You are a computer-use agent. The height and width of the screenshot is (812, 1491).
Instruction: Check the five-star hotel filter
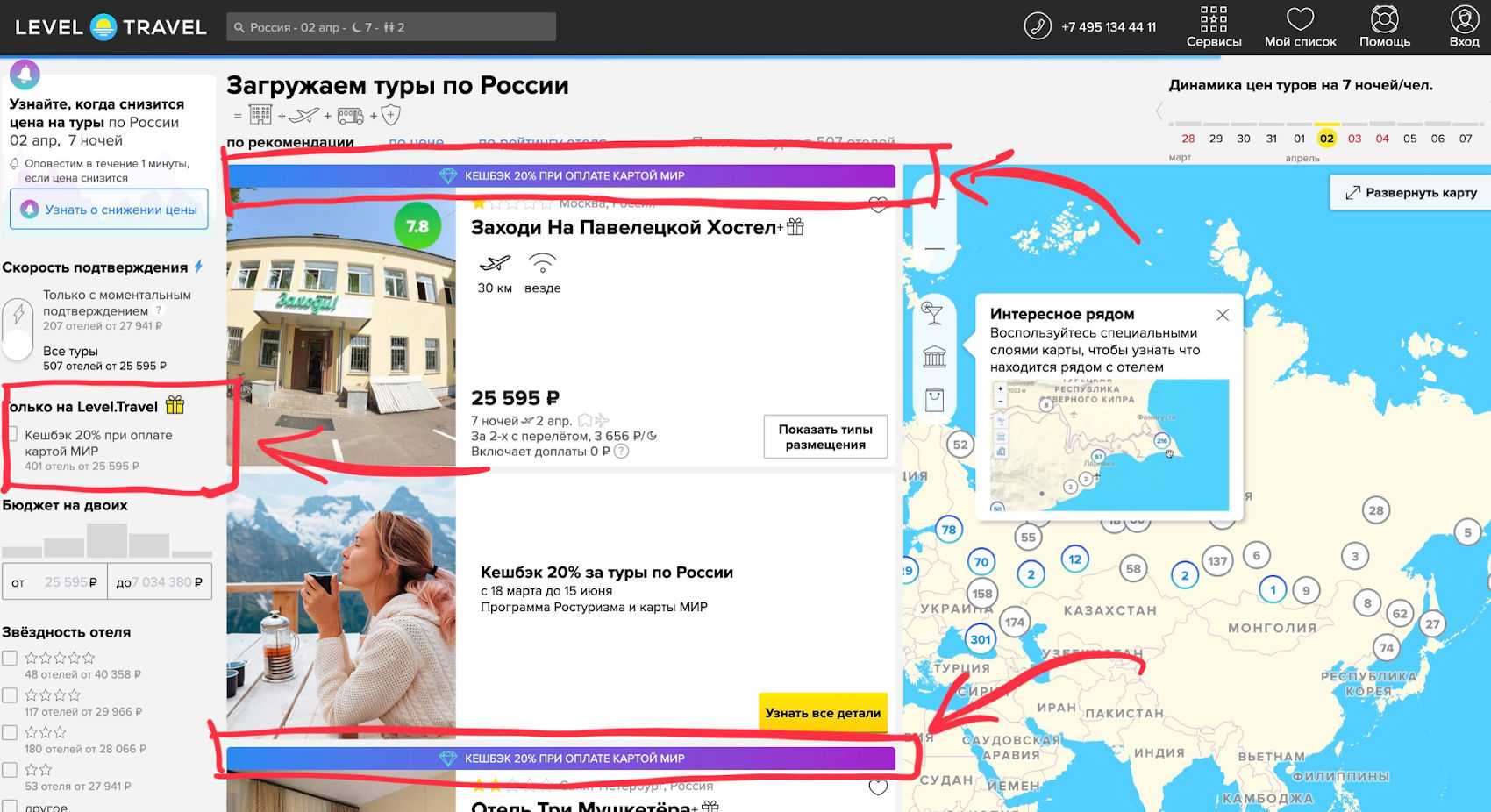[x=10, y=659]
